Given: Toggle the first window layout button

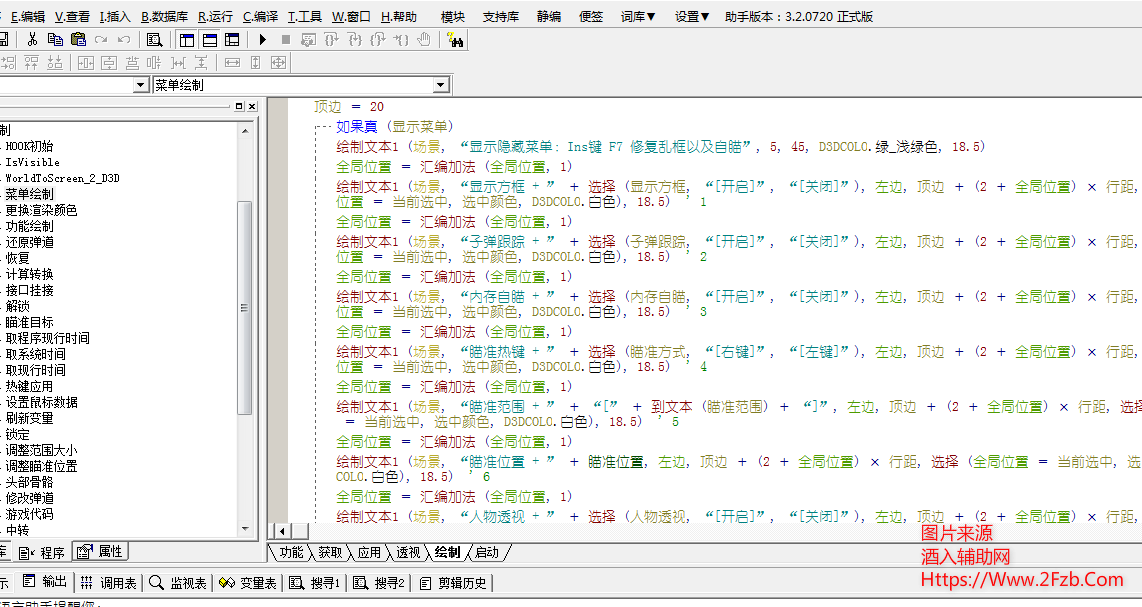Looking at the screenshot, I should 186,40.
